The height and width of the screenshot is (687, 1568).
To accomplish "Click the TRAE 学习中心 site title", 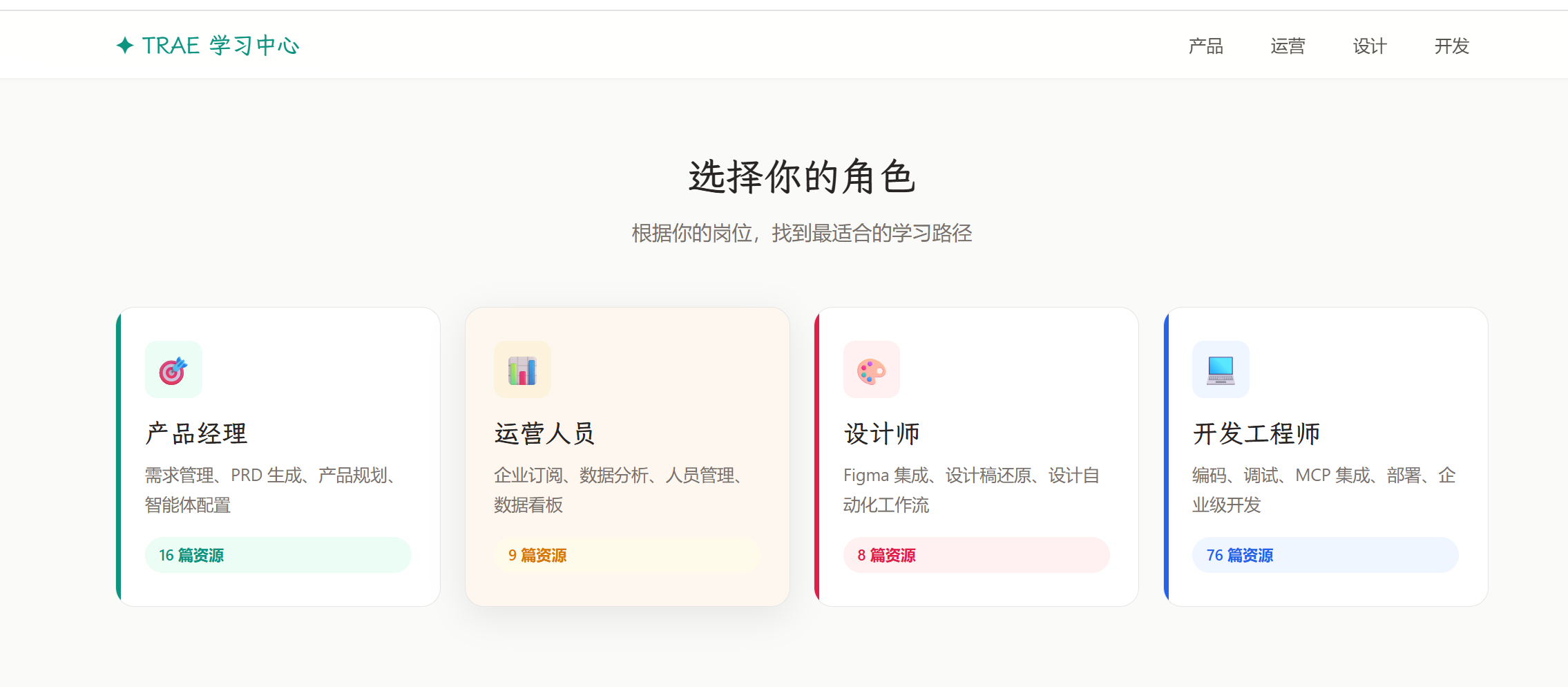I will [220, 46].
